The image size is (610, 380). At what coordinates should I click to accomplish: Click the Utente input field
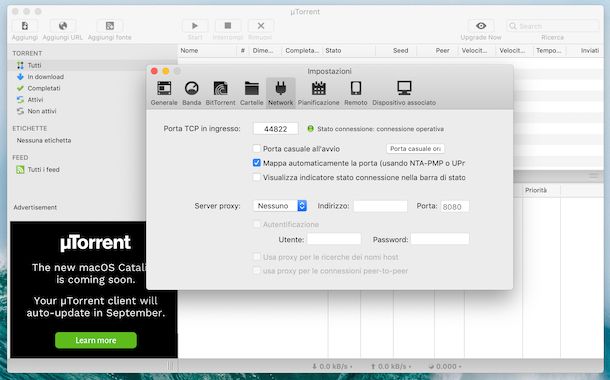click(334, 239)
